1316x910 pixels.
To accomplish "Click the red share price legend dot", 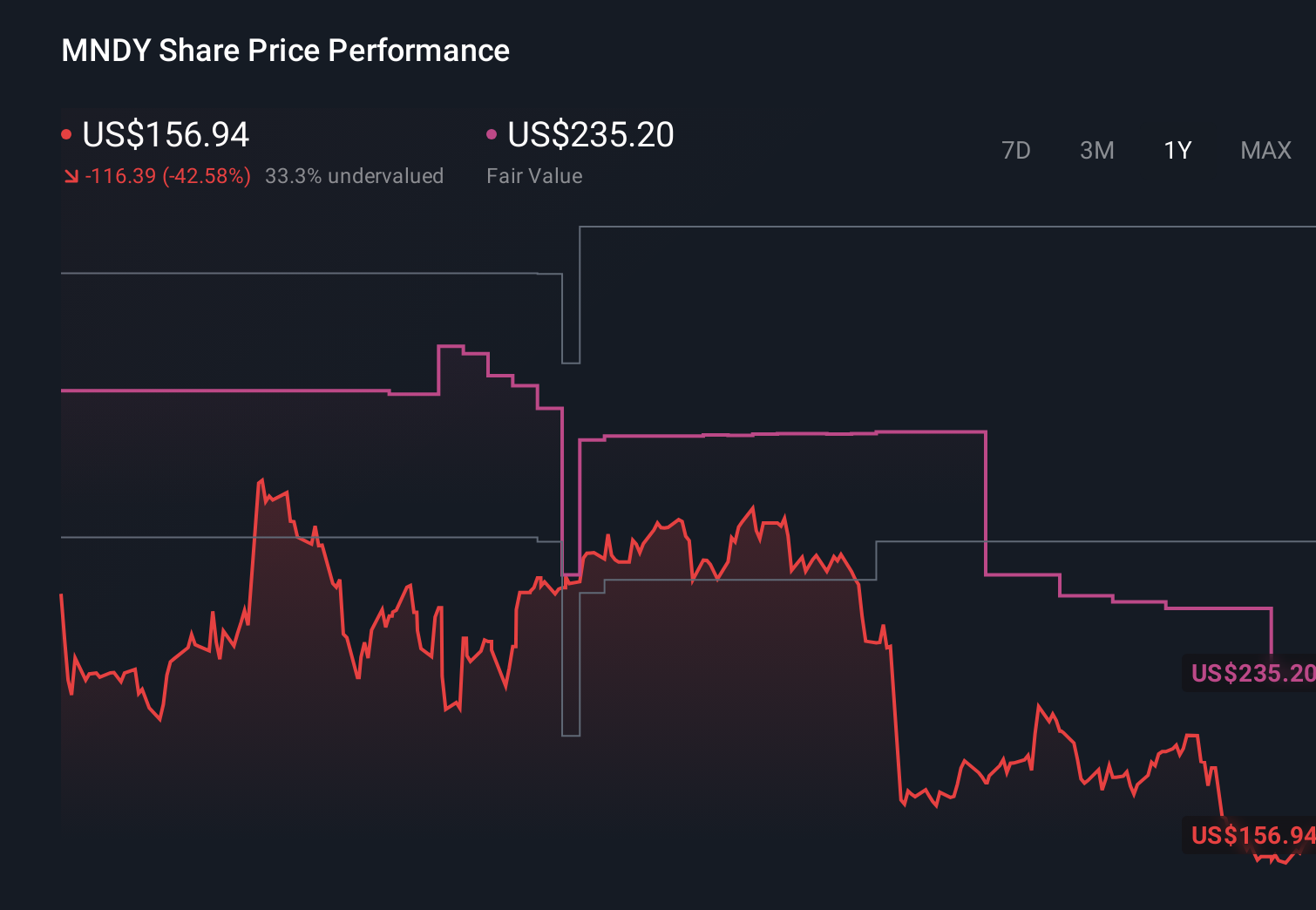I will point(66,133).
